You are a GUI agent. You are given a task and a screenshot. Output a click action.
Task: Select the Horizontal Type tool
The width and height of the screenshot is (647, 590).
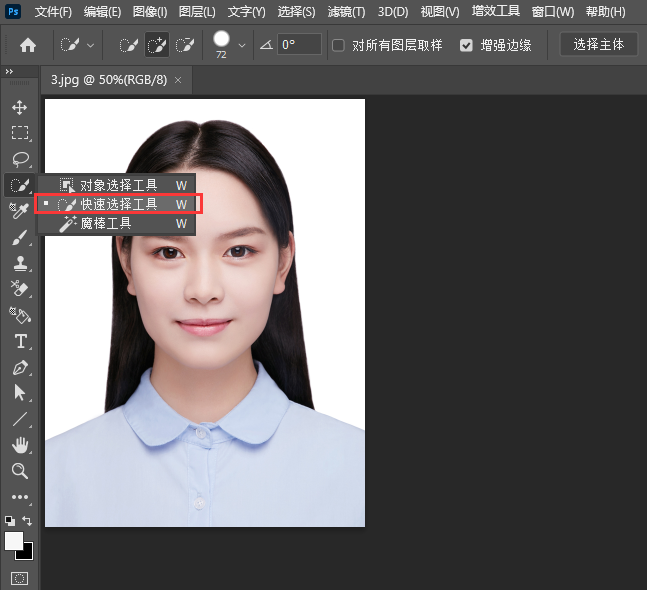[x=19, y=341]
